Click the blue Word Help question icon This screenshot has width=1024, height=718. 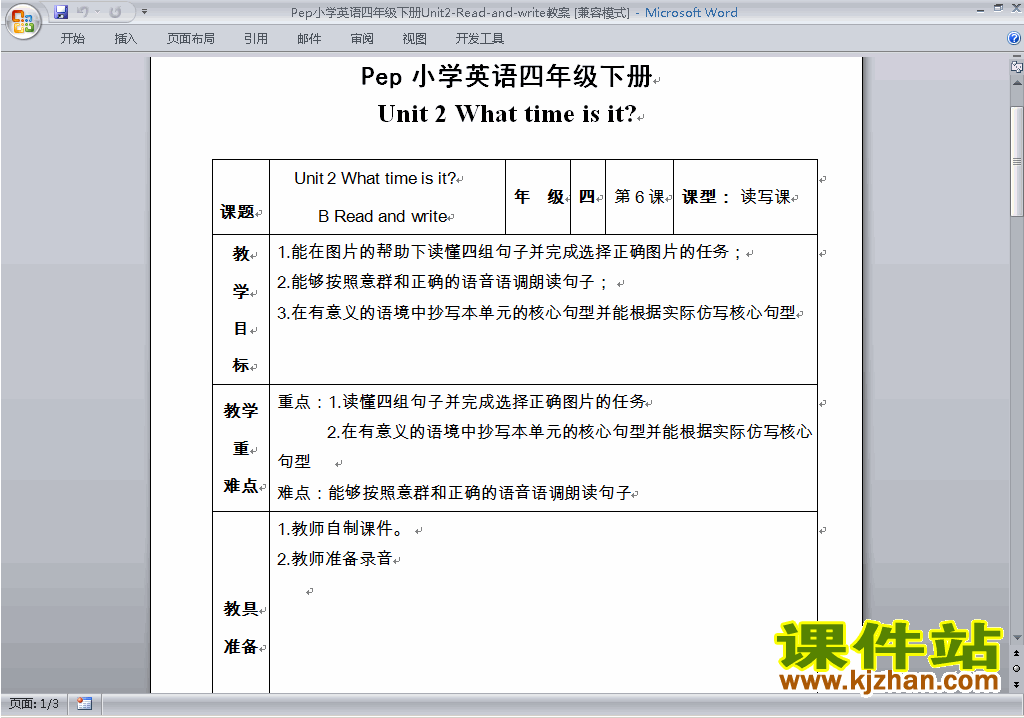[1014, 39]
